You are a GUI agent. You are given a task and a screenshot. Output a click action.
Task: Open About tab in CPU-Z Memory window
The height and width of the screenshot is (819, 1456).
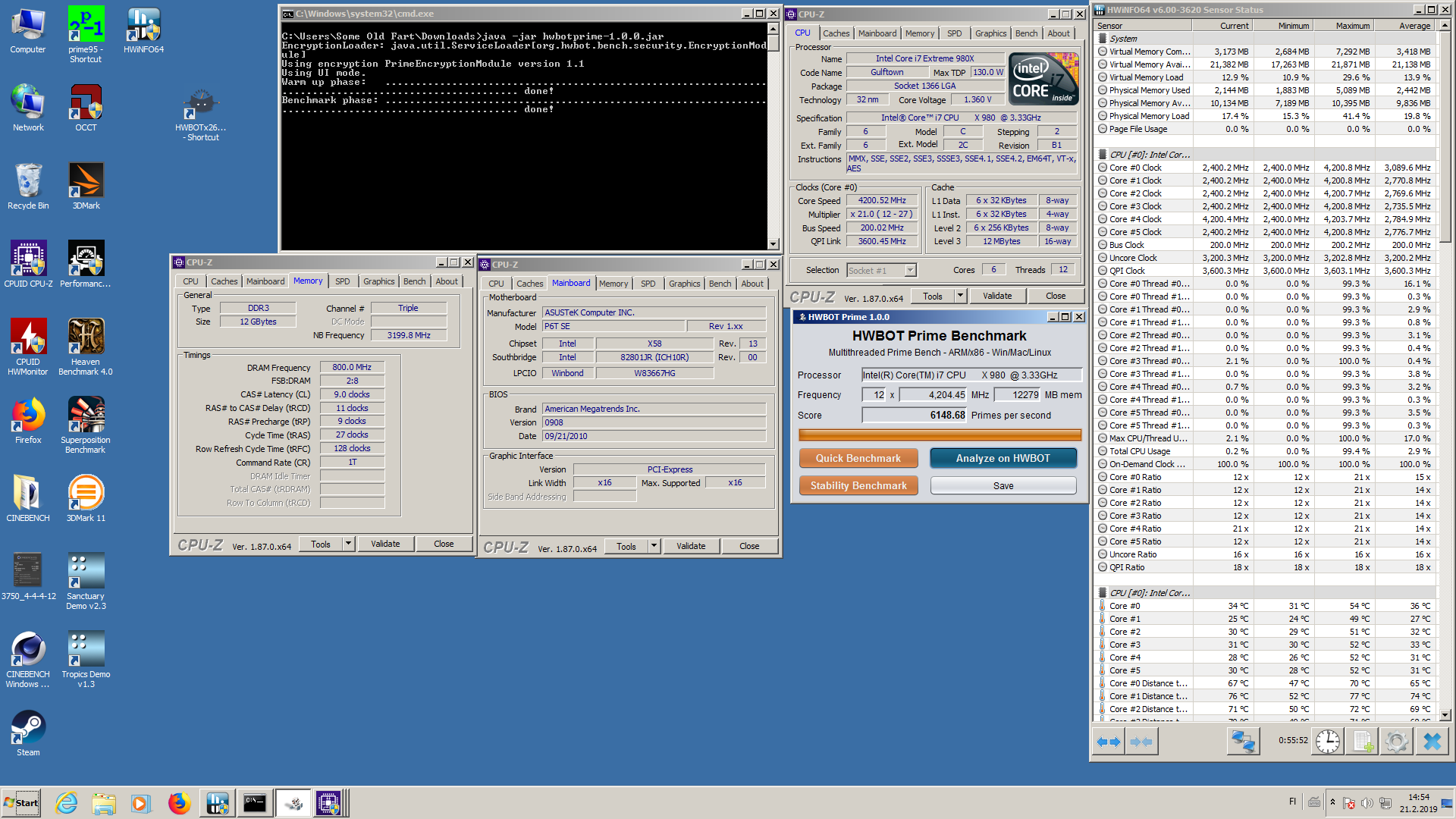[x=447, y=281]
